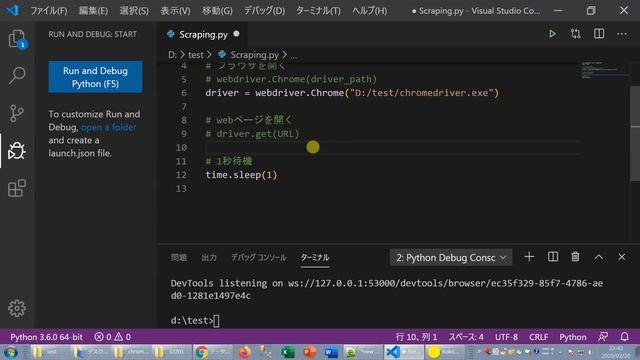This screenshot has width=640, height=360.
Task: Open the feedback icon in status bar
Action: [603, 337]
